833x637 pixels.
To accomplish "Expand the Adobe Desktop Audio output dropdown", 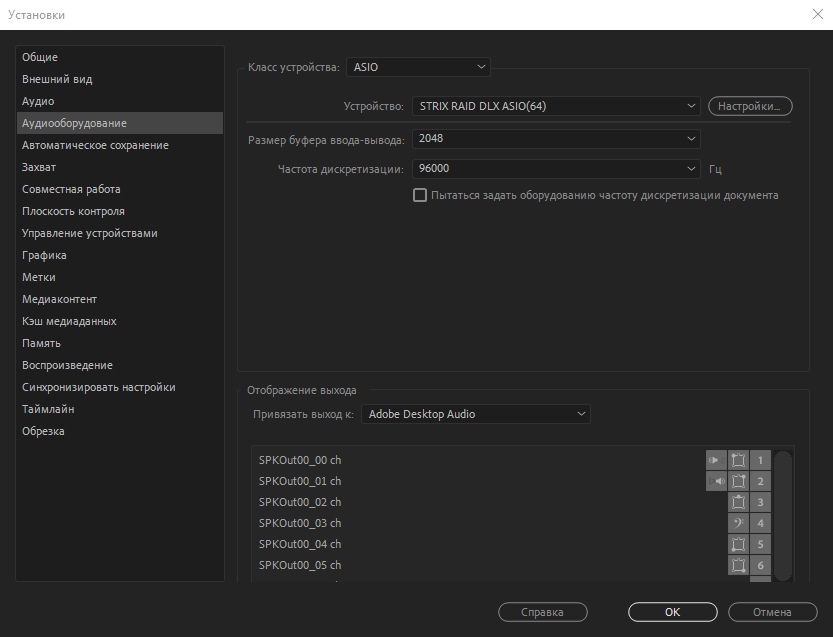I will (x=475, y=414).
